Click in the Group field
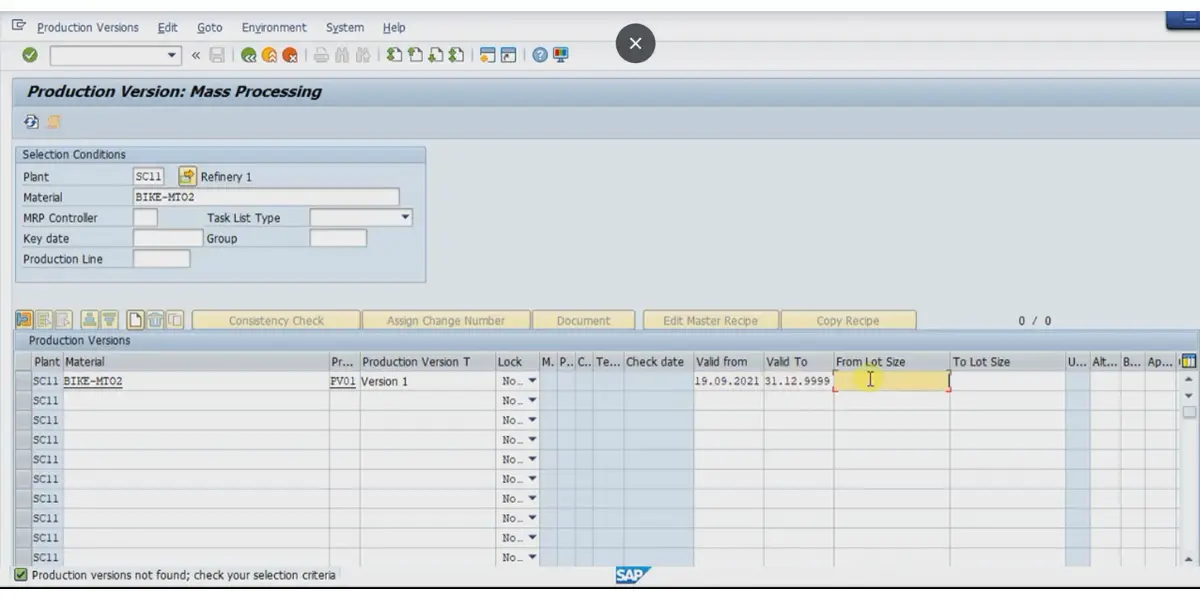Viewport: 1200px width, 600px height. tap(338, 238)
